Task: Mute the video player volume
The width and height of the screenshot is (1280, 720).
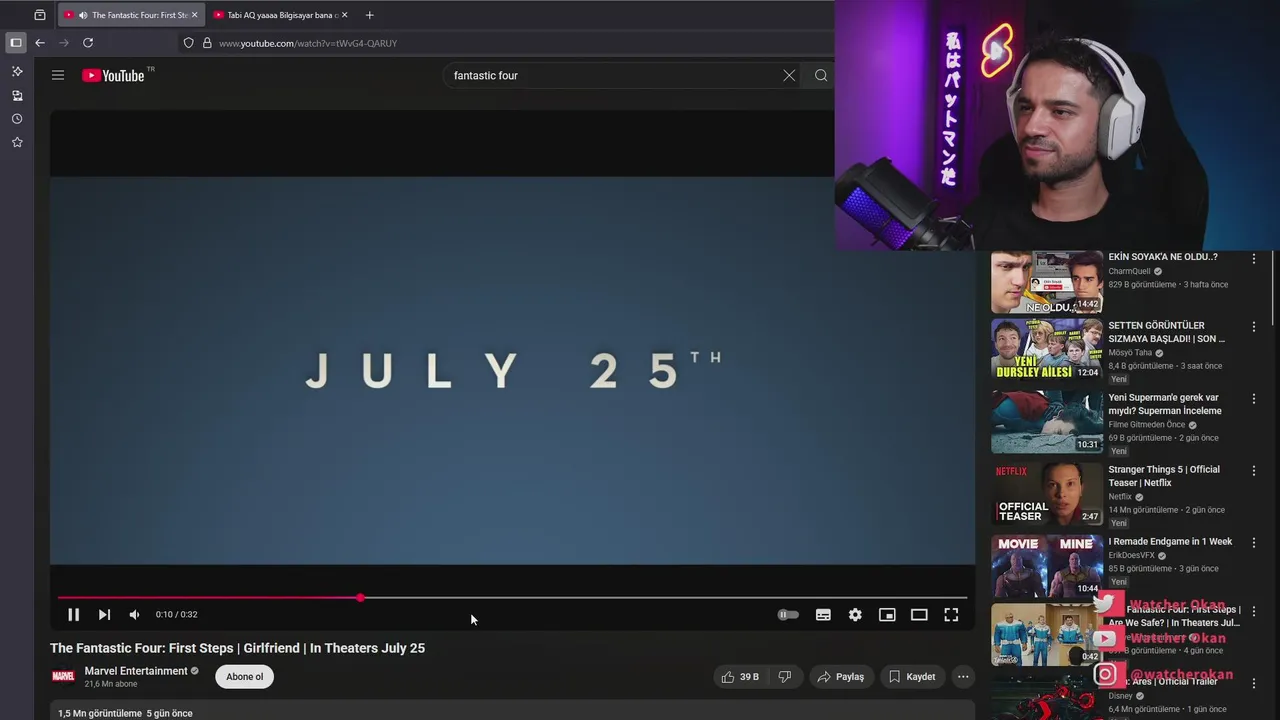Action: pyautogui.click(x=134, y=615)
